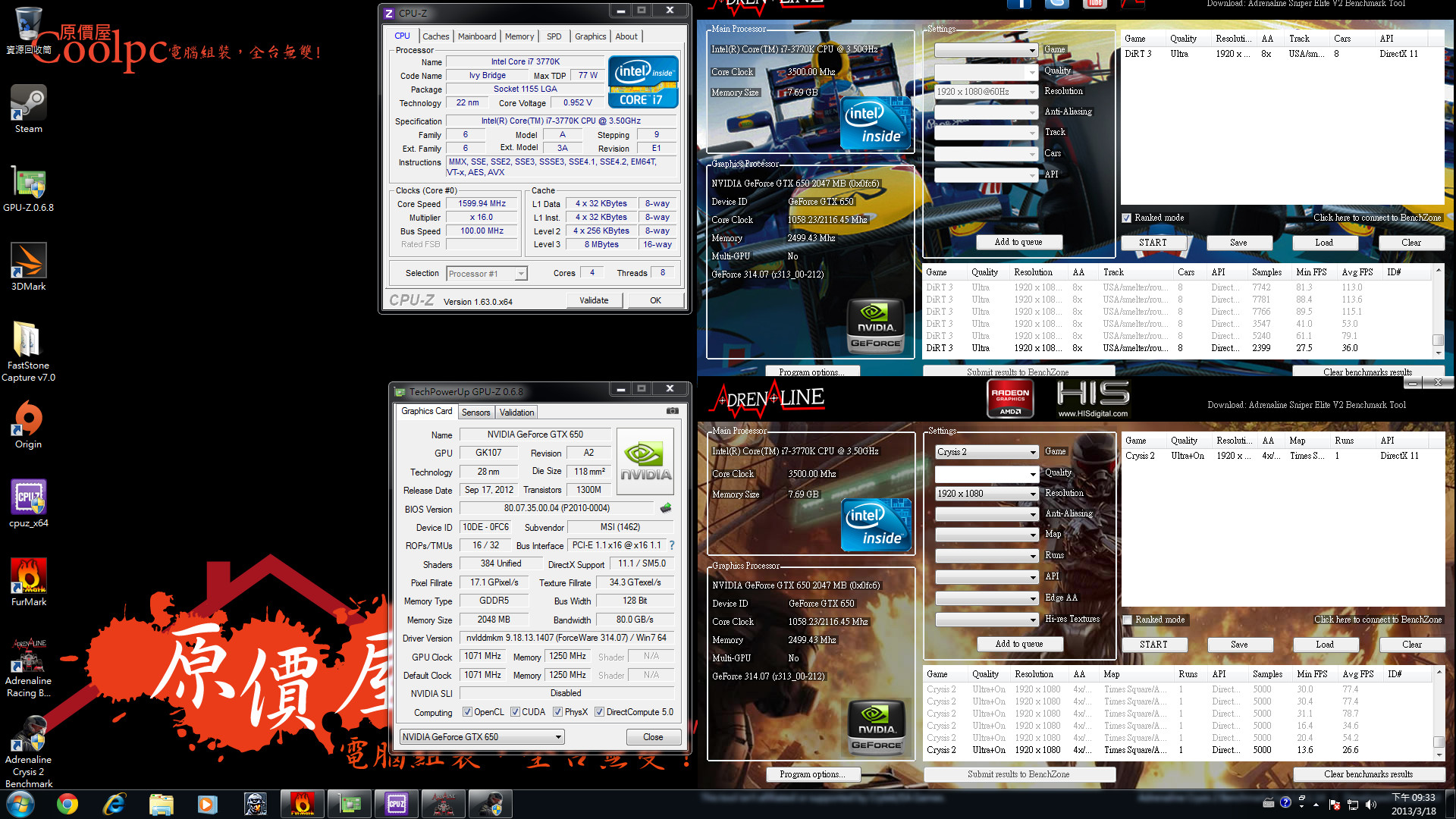Open the Game dropdown showing Crysis 2
The width and height of the screenshot is (1456, 819).
987,452
